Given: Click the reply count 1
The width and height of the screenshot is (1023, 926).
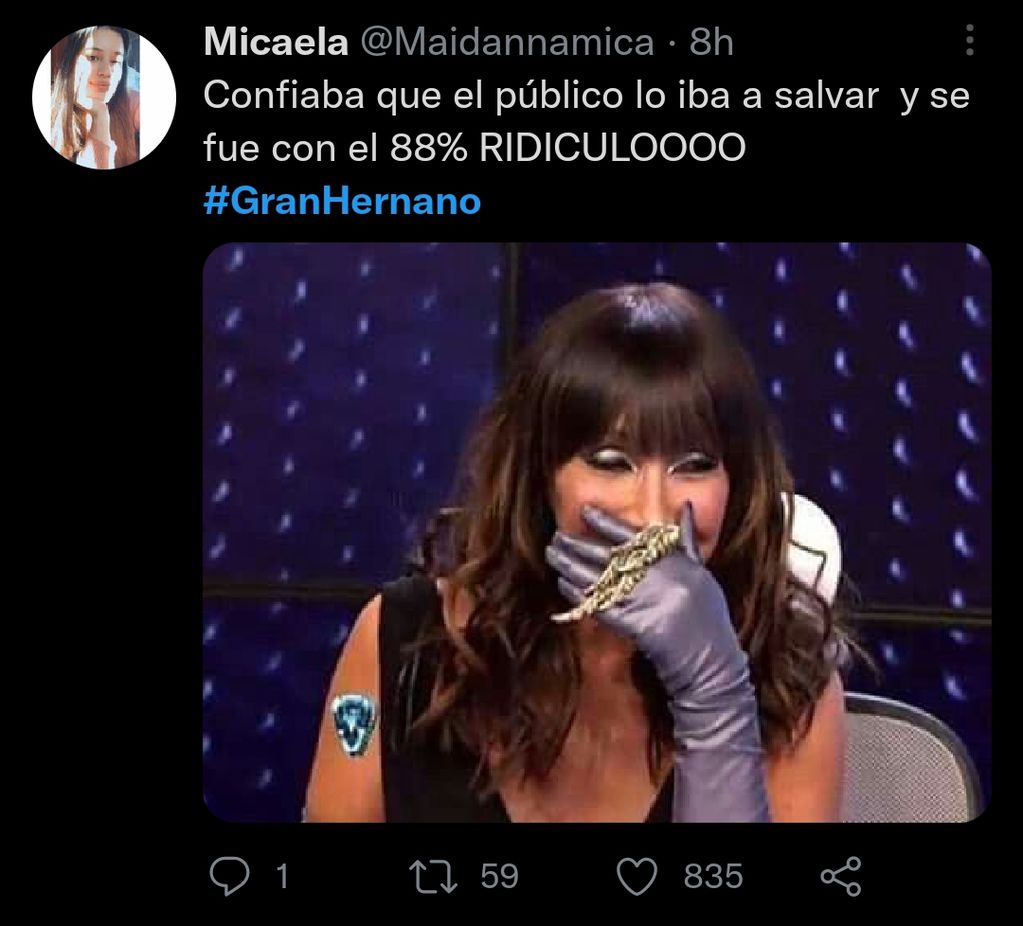Looking at the screenshot, I should click(282, 876).
